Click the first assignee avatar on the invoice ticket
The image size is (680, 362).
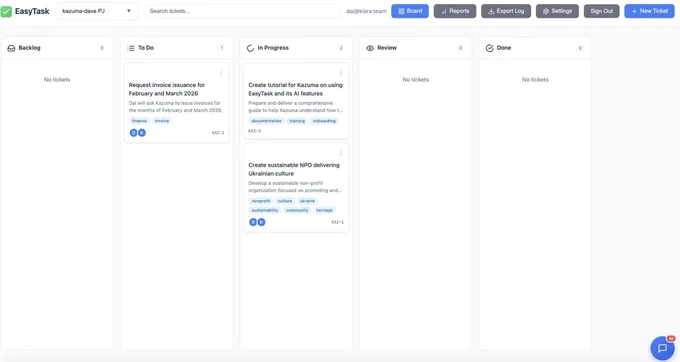point(134,133)
